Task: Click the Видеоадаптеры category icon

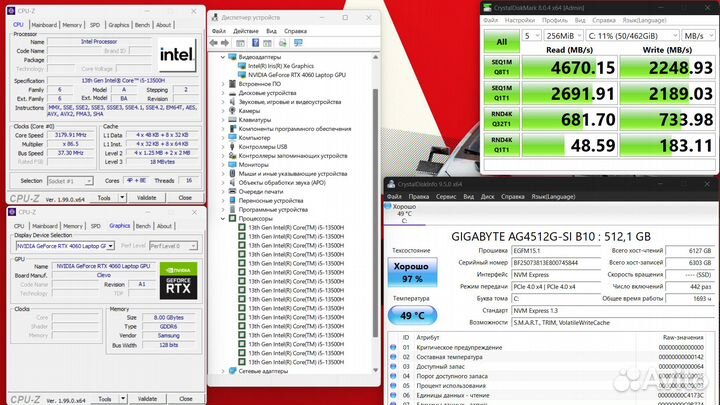Action: 232,57
